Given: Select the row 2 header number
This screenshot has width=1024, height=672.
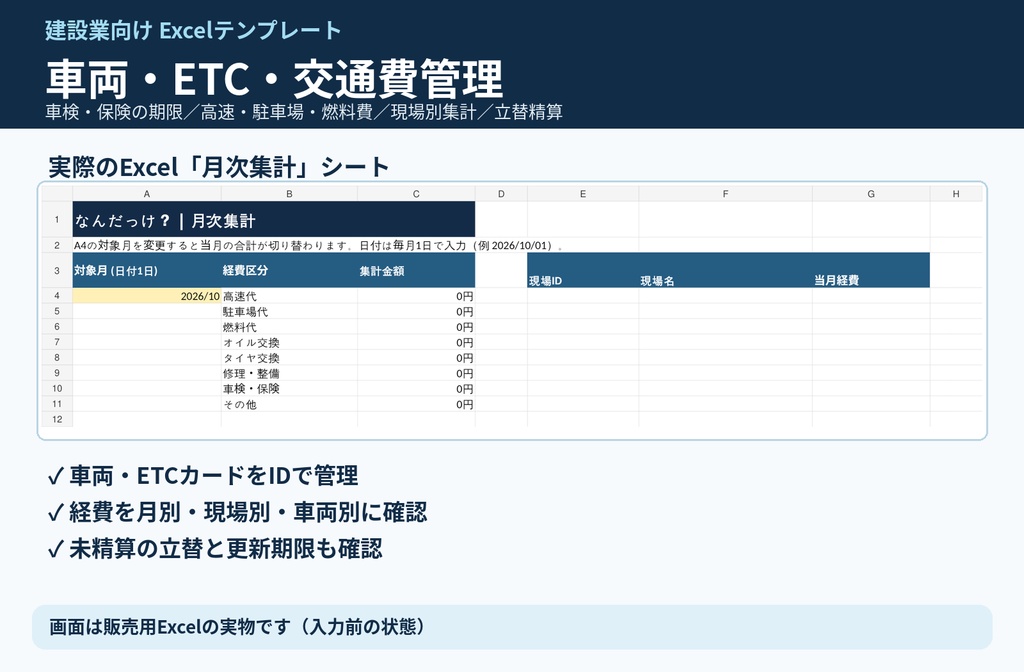Looking at the screenshot, I should click(57, 246).
